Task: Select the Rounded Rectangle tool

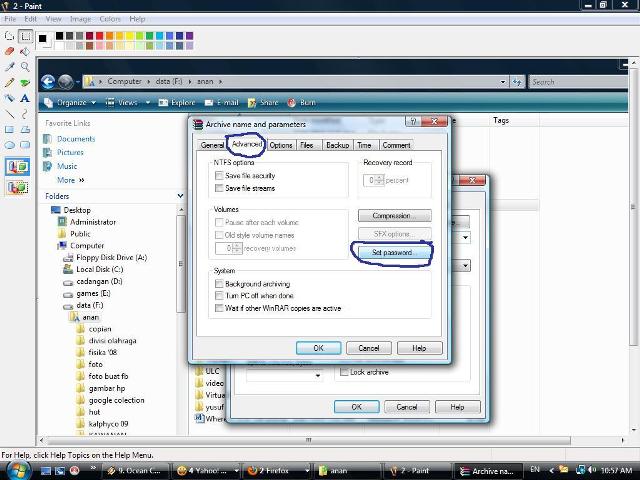Action: [25, 145]
